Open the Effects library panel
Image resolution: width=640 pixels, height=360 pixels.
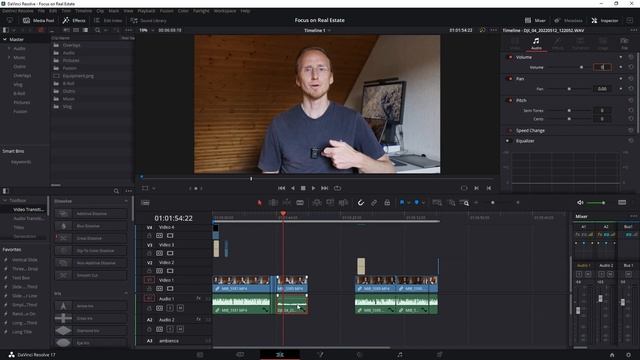click(74, 20)
